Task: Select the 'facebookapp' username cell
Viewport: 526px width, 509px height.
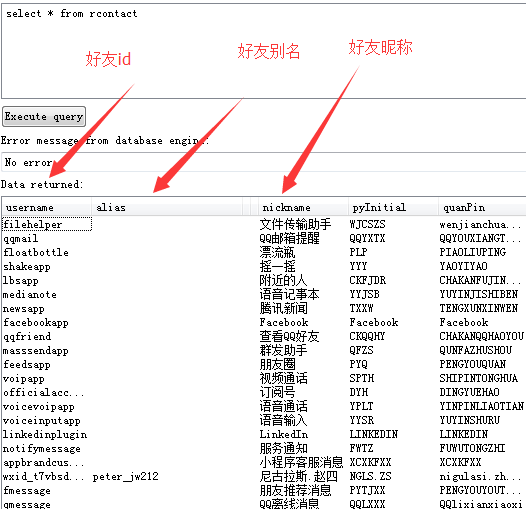Action: tap(47, 322)
